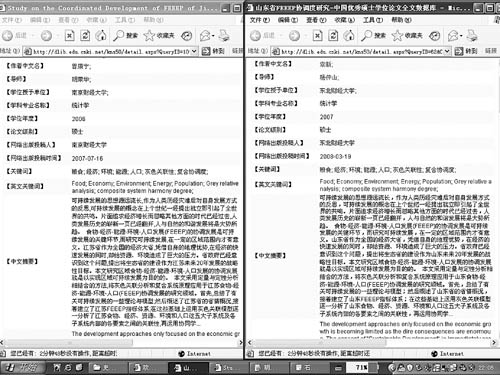
Task: Click the 转到 Go button in the right browser
Action: pyautogui.click(x=467, y=51)
